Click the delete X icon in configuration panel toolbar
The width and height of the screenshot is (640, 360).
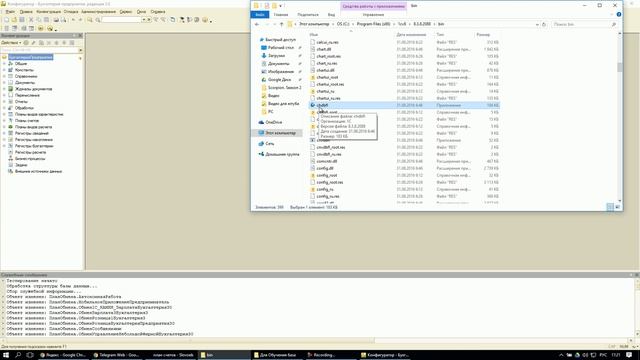tap(49, 42)
